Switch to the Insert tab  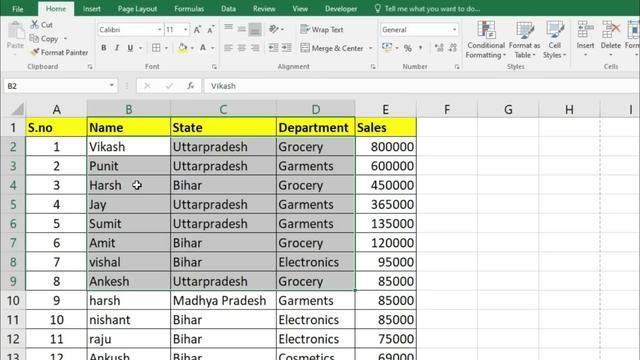[x=91, y=9]
